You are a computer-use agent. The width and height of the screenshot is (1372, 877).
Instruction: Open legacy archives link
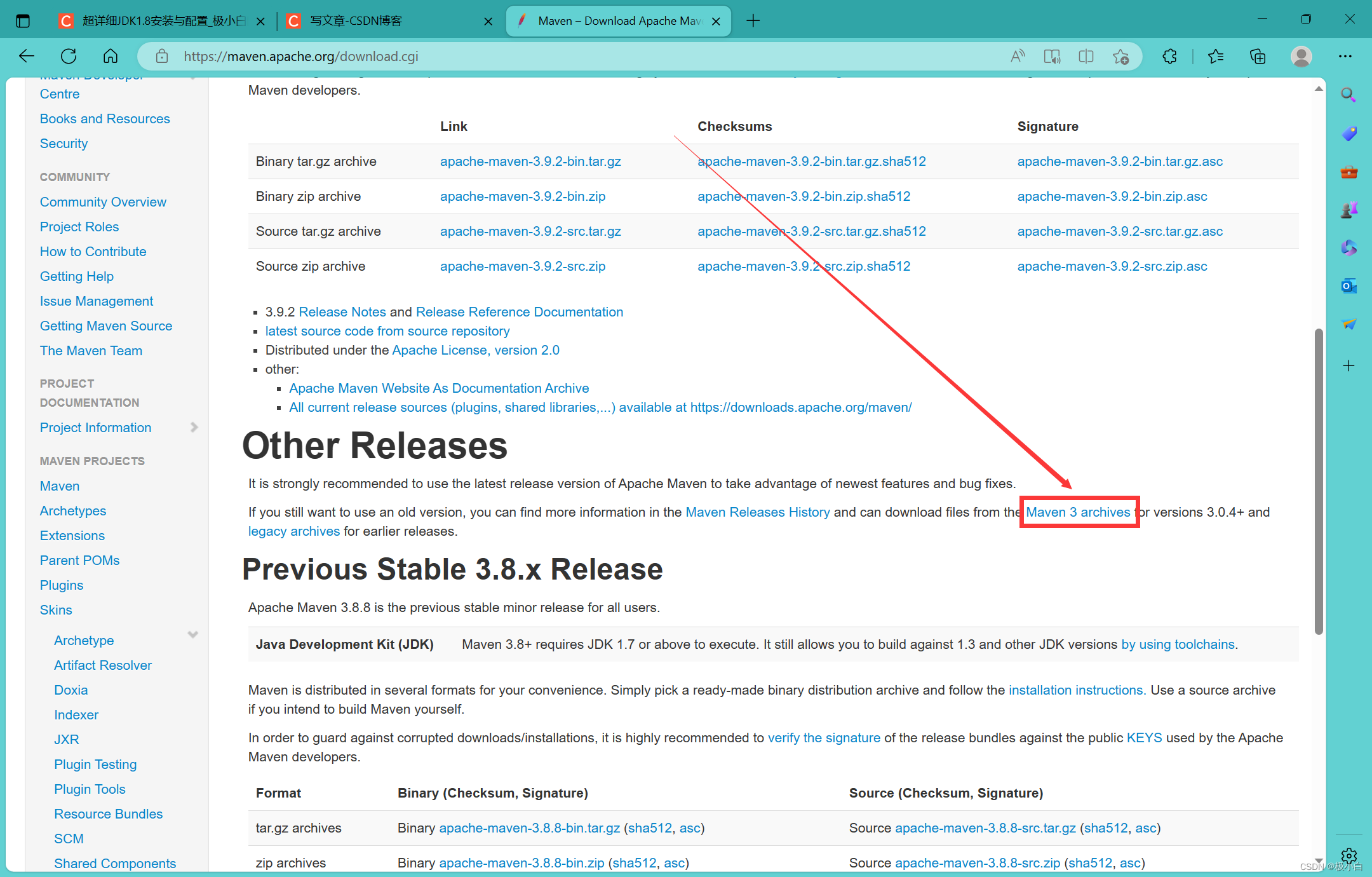pos(294,531)
